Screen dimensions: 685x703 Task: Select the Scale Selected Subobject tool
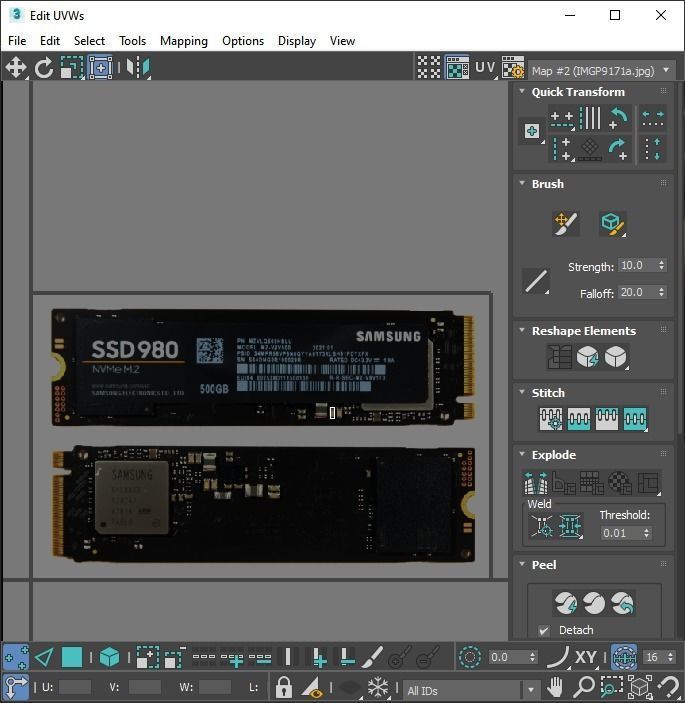point(72,68)
